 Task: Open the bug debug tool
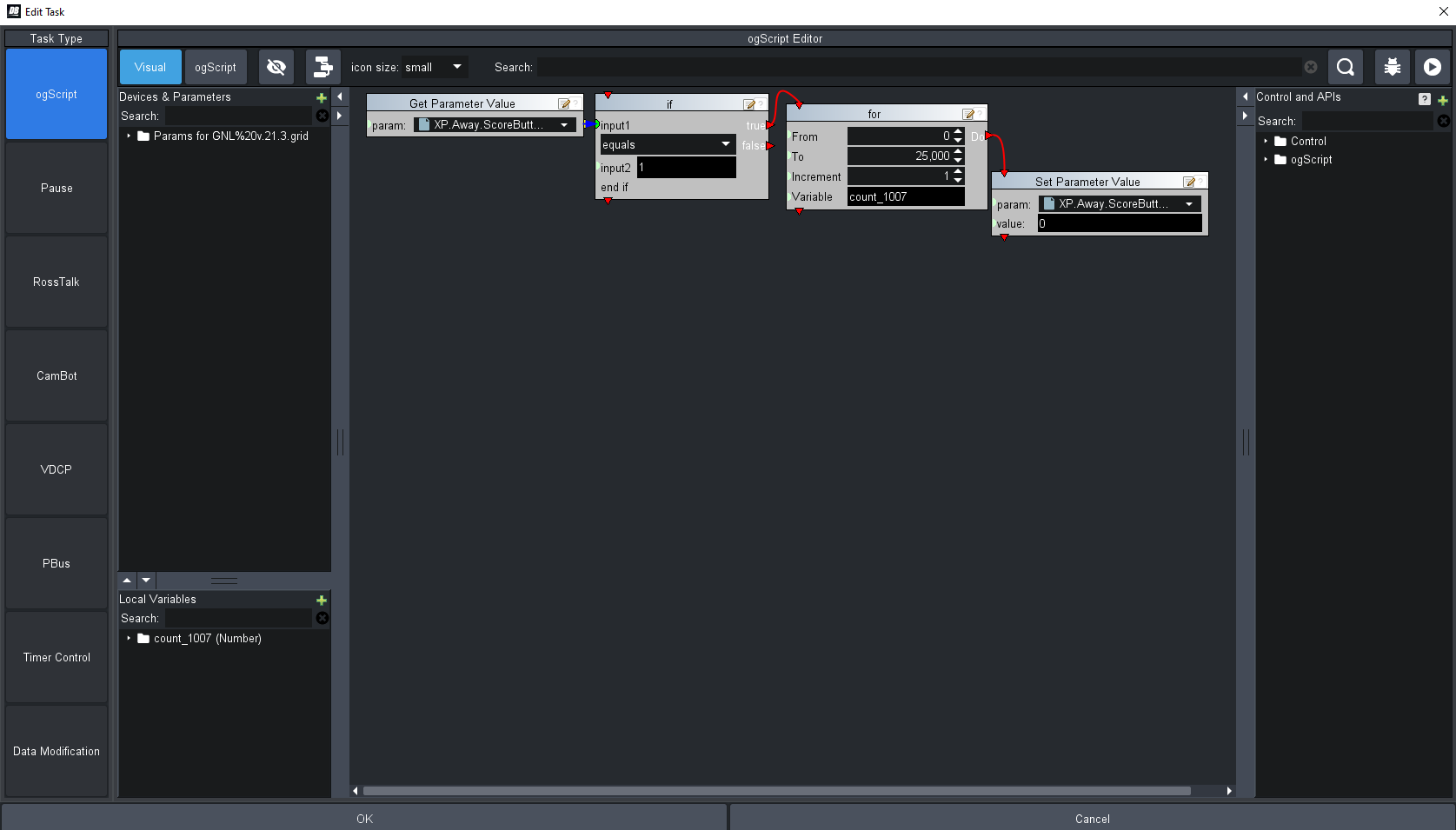click(1392, 67)
